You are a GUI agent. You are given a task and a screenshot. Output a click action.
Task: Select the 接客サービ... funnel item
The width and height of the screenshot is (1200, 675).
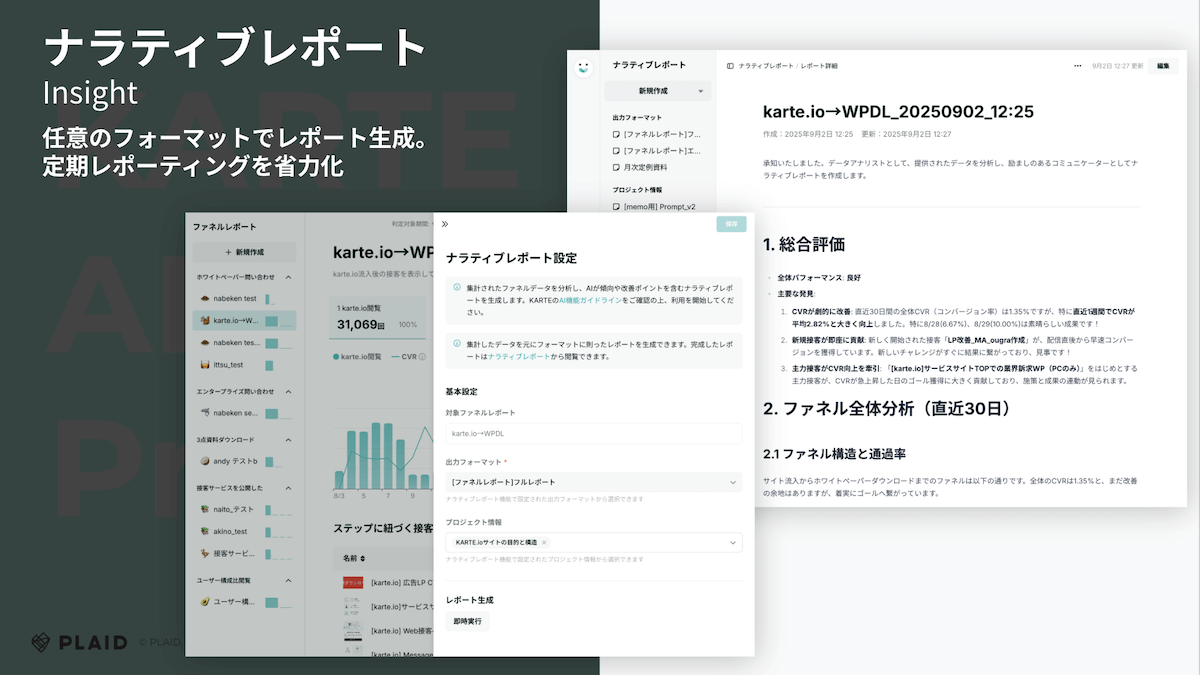coord(244,553)
